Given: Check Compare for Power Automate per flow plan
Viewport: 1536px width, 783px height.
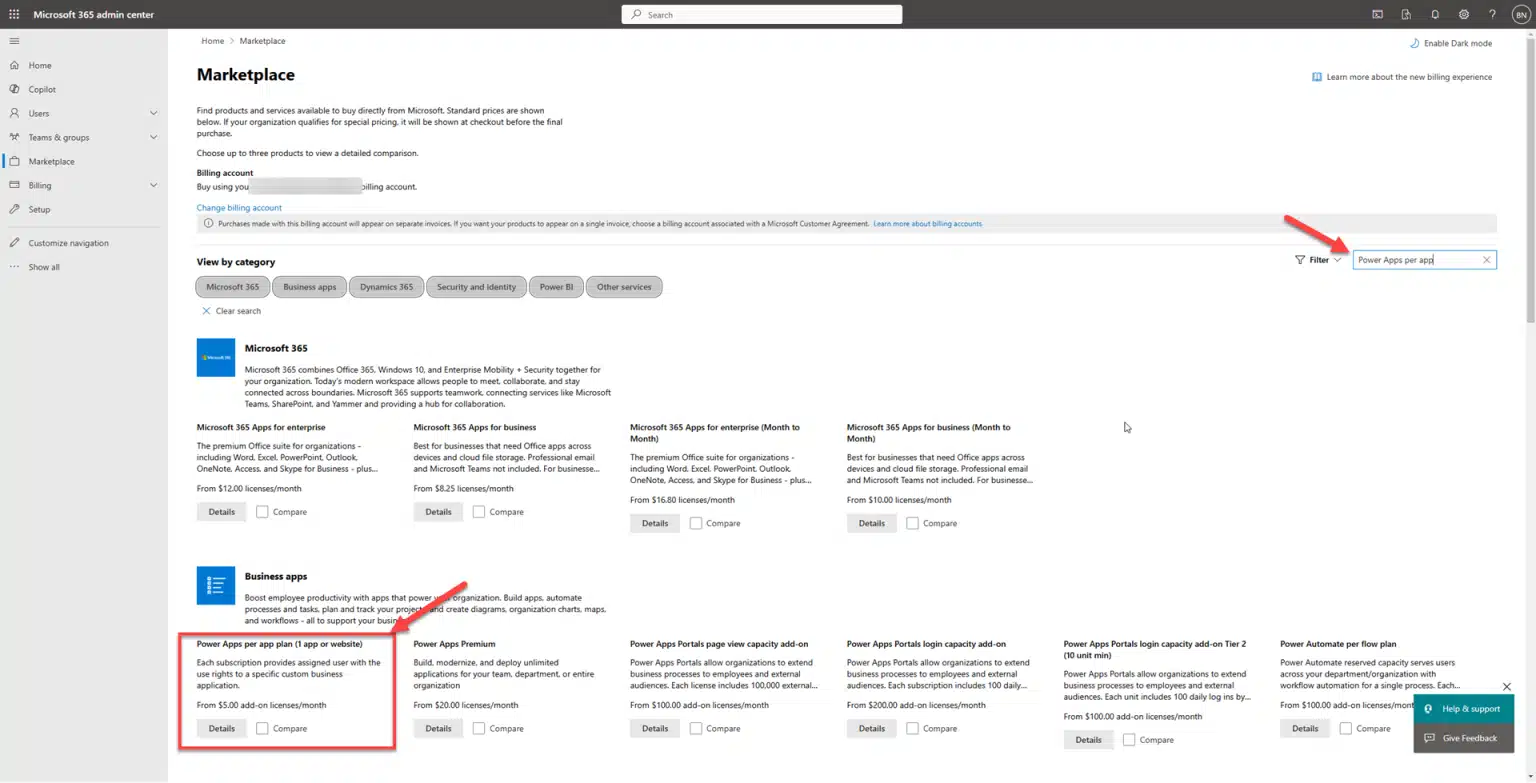Looking at the screenshot, I should 1346,729.
